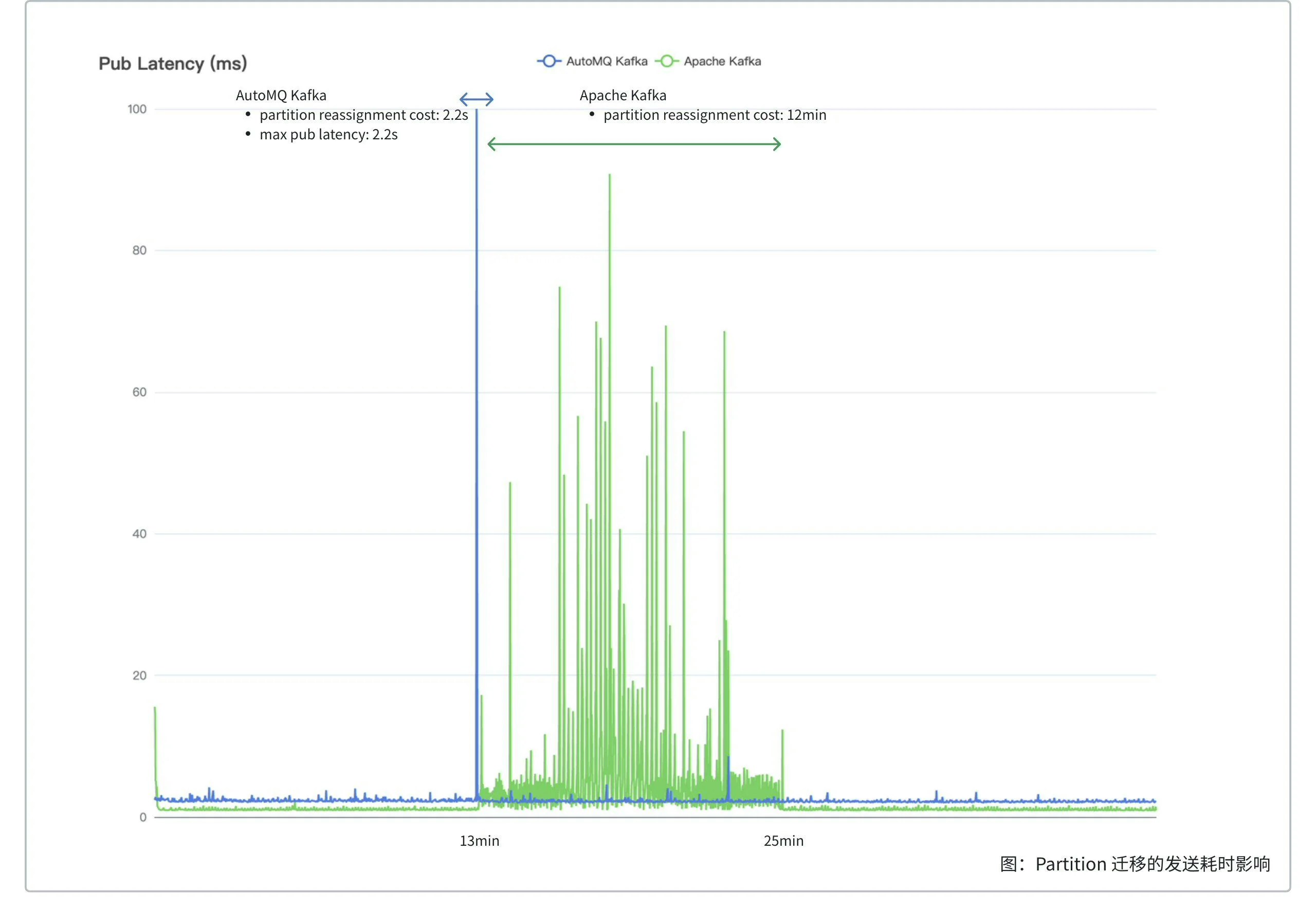Click the '13min' label on the x-axis
This screenshot has height=909, width=1316.
(479, 841)
